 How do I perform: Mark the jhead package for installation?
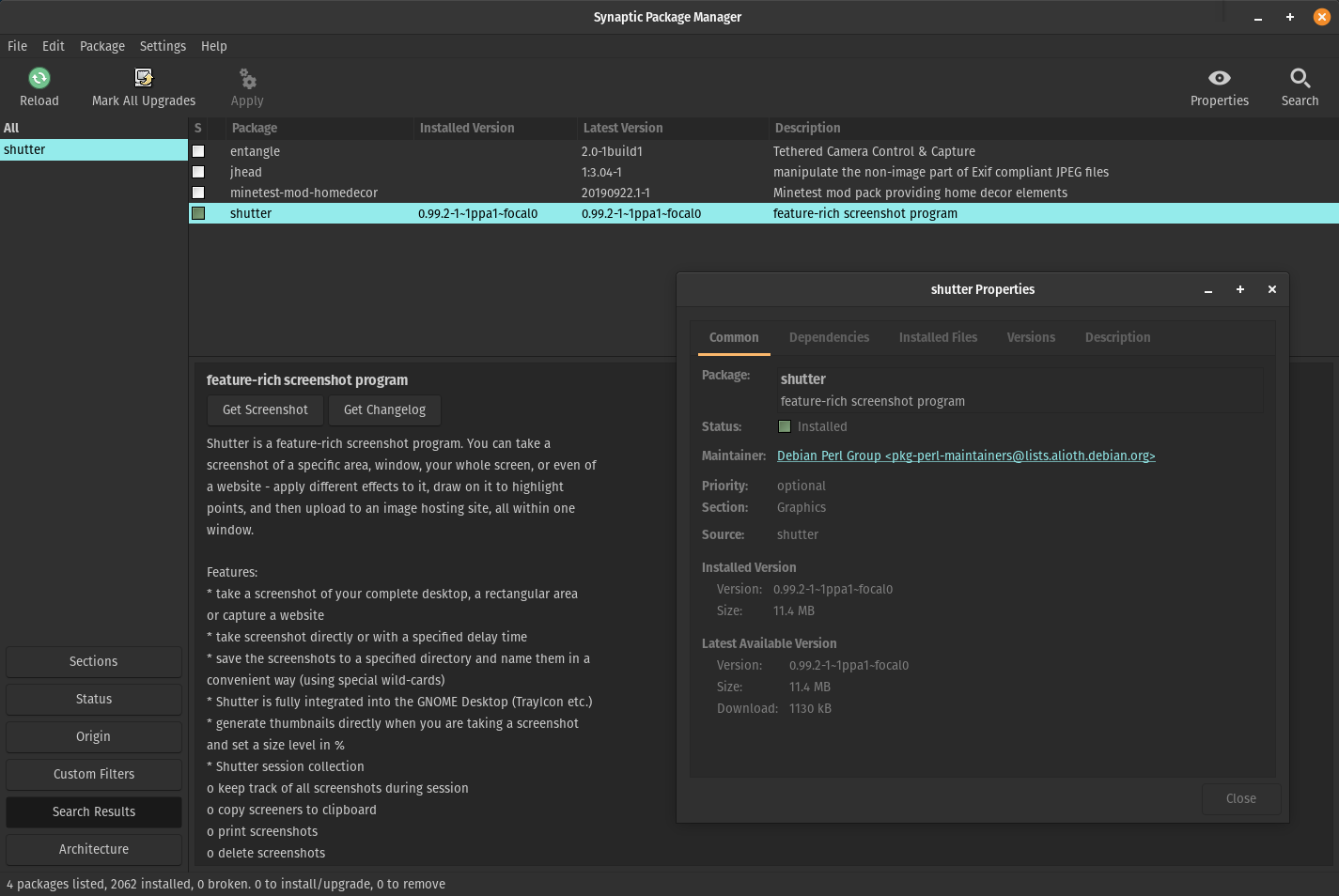[198, 171]
